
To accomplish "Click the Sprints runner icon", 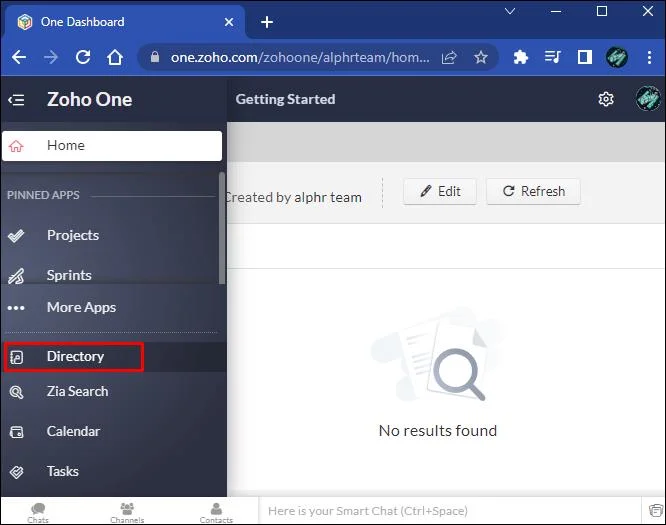I will point(16,276).
